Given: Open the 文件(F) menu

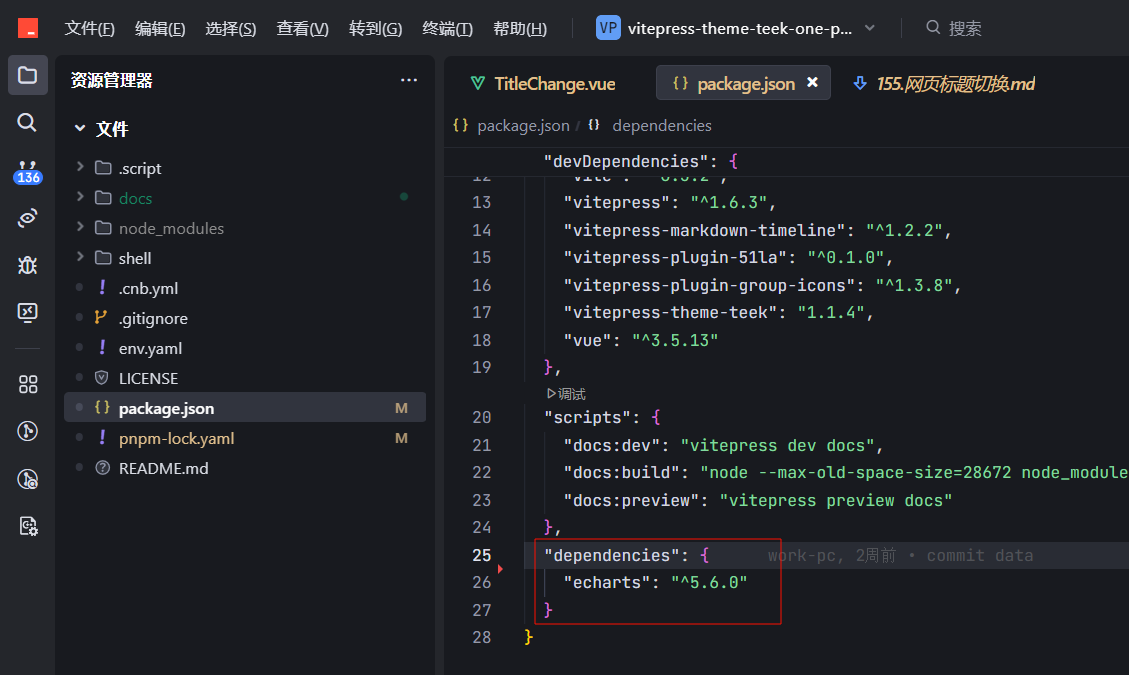Looking at the screenshot, I should [x=89, y=28].
